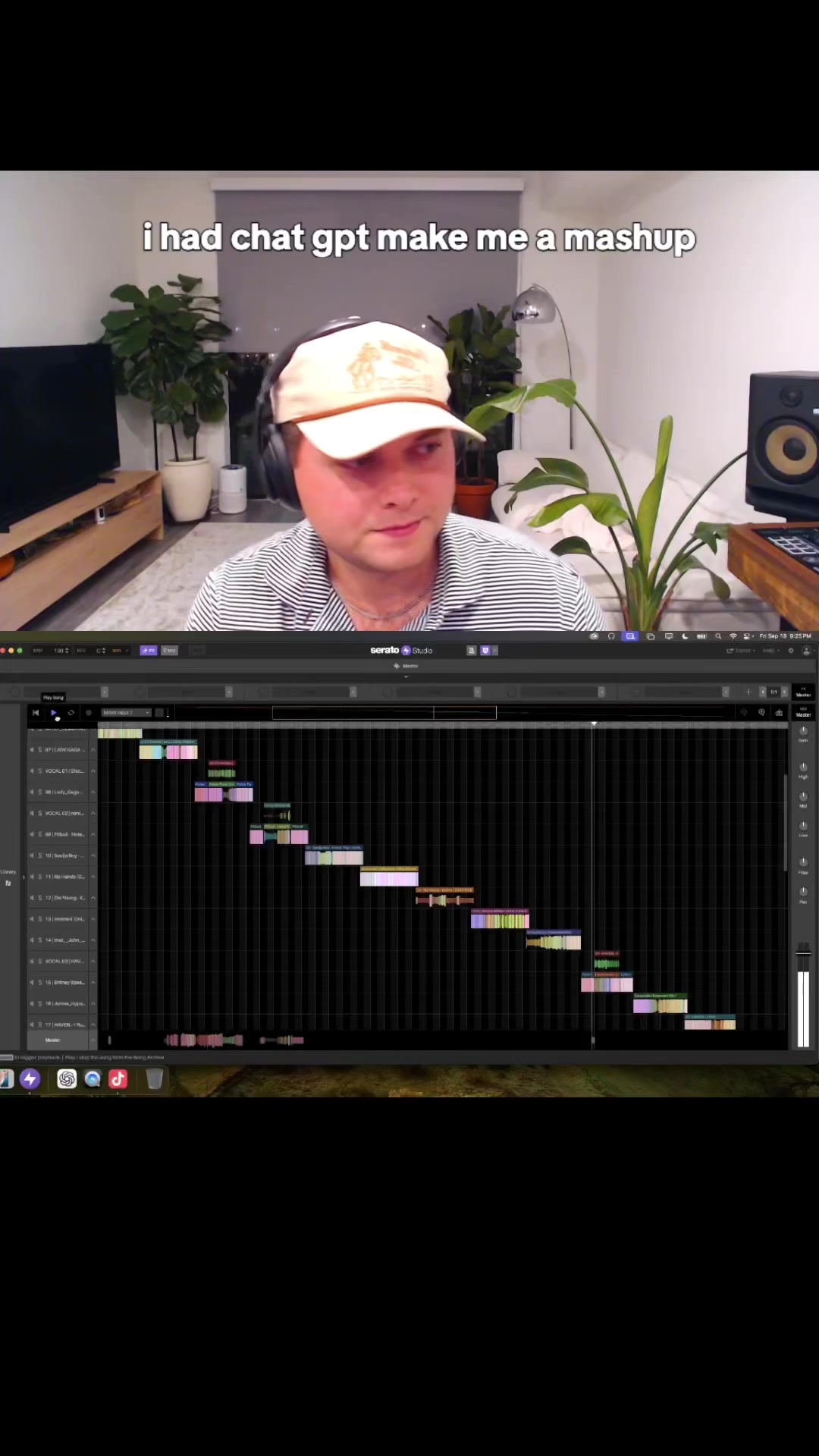Click the purple shield icon in title bar
This screenshot has height=1456, width=819.
point(485,651)
